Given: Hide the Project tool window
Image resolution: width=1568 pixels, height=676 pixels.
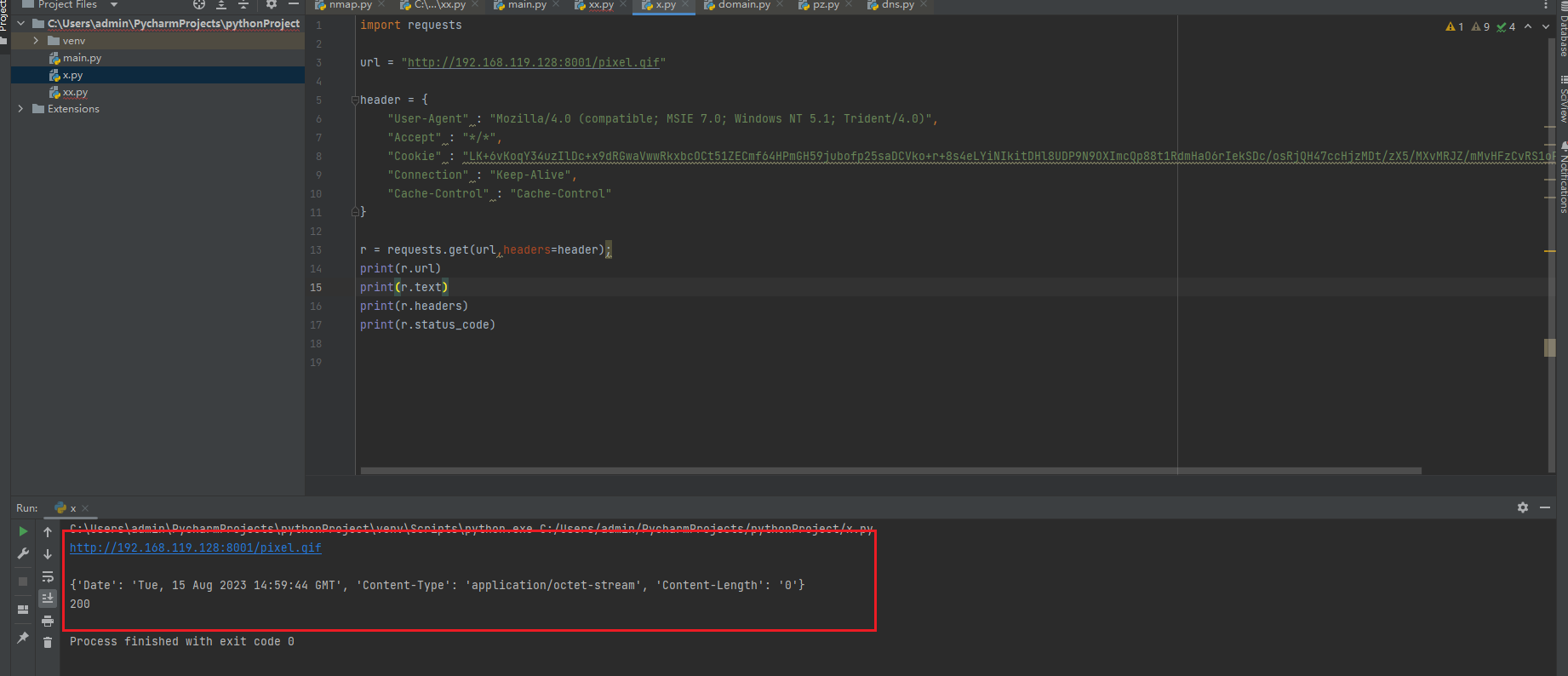Looking at the screenshot, I should (x=294, y=4).
